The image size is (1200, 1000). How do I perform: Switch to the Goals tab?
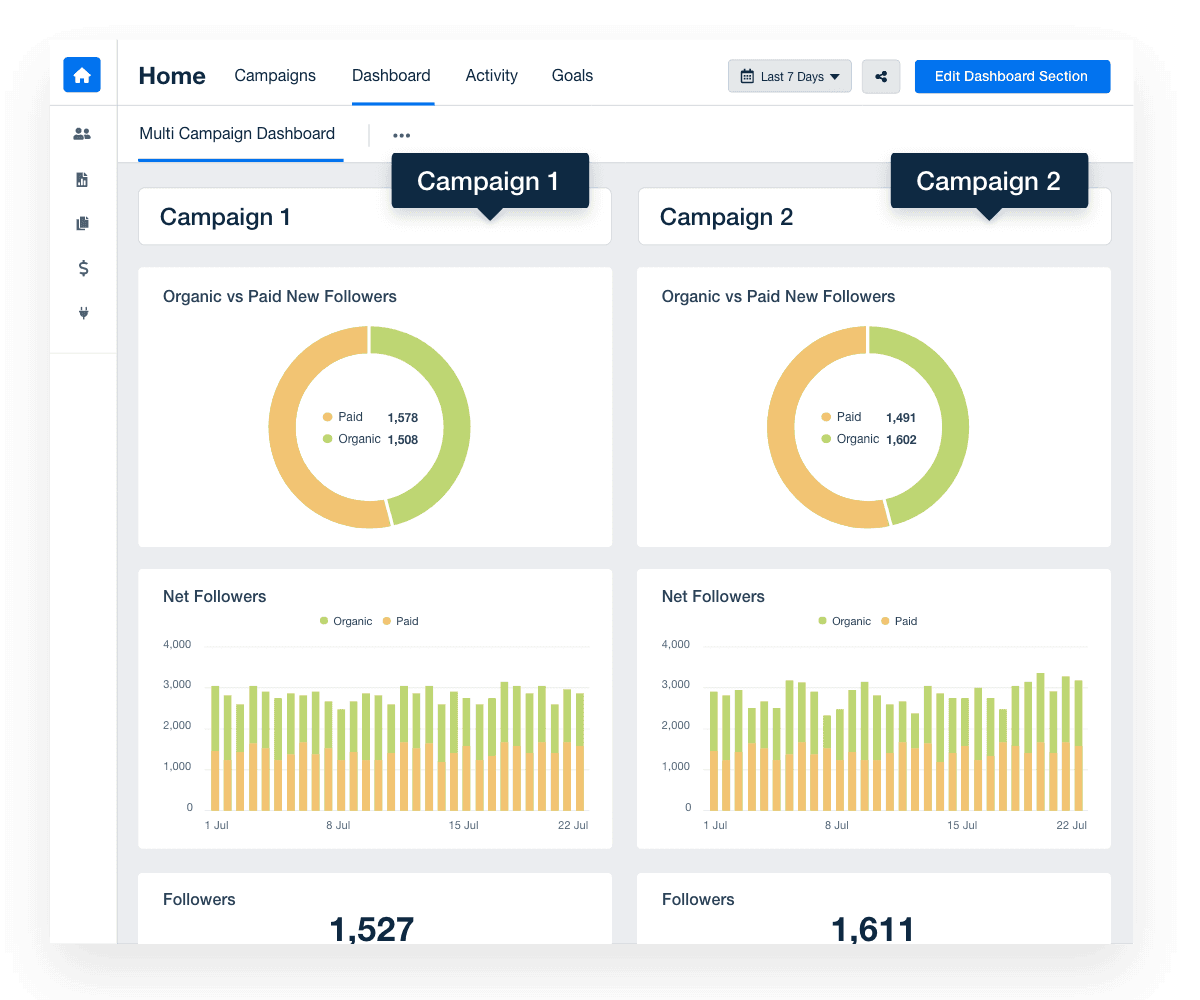click(572, 75)
